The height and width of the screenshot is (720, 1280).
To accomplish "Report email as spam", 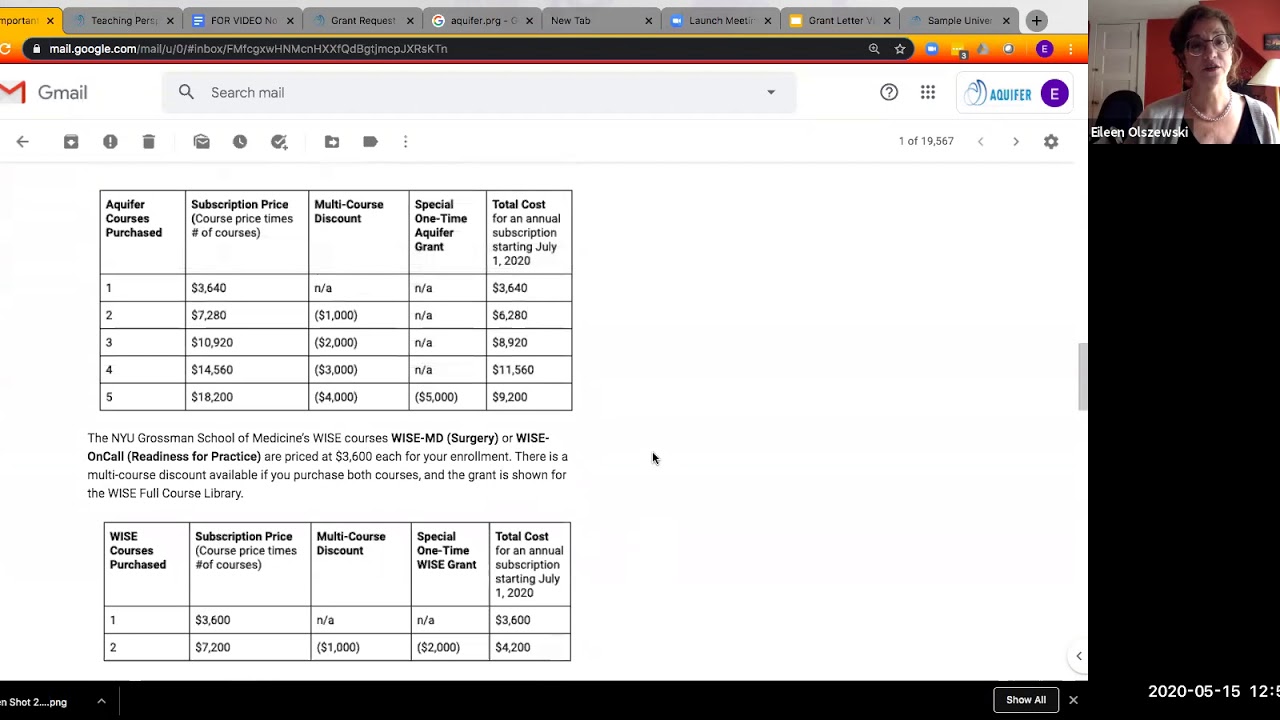I will click(110, 142).
